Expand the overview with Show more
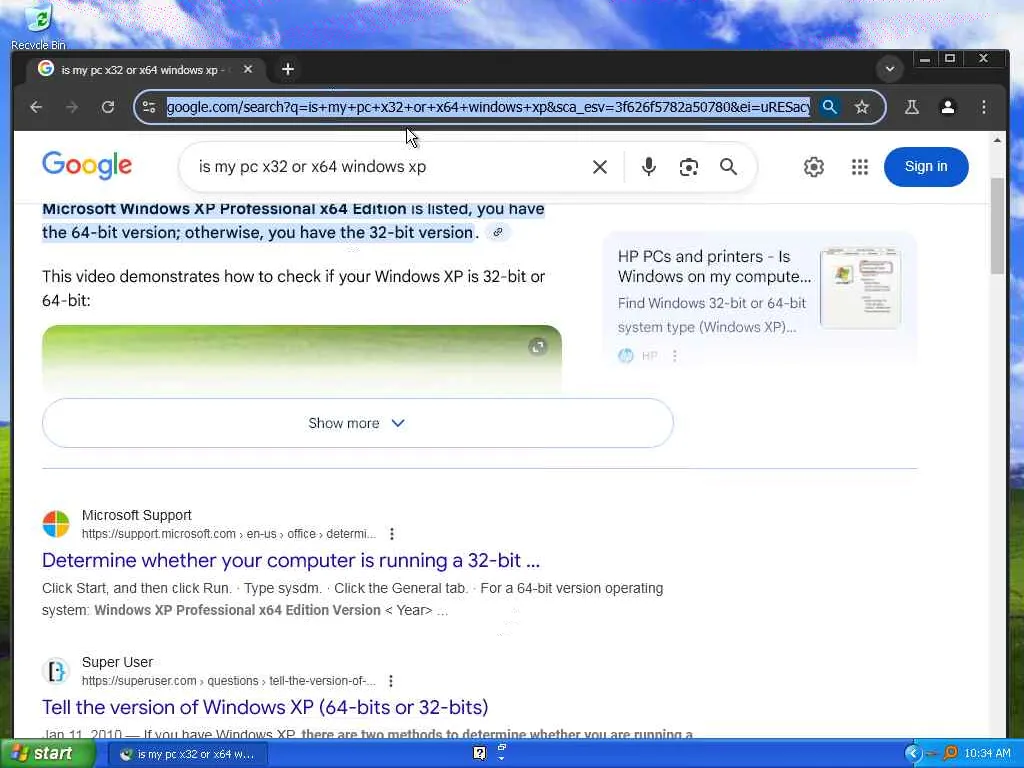 coord(357,423)
